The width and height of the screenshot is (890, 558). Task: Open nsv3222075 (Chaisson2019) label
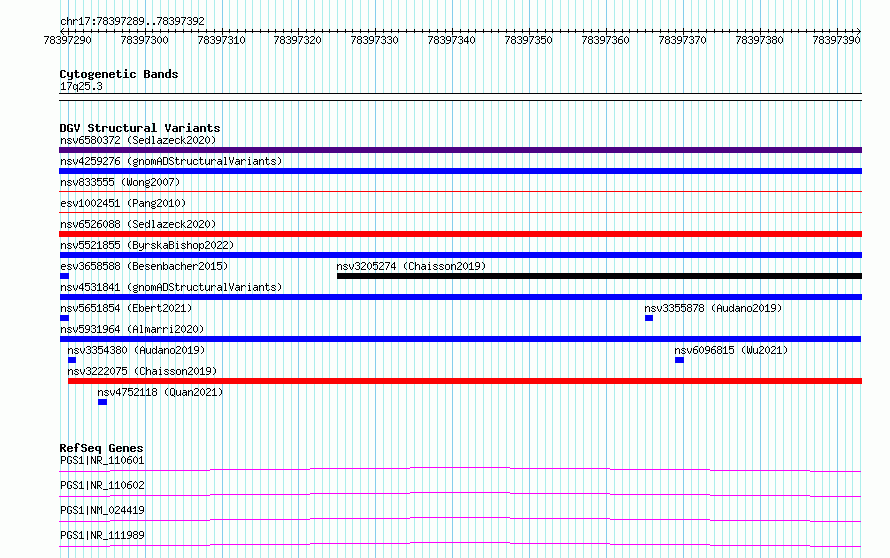tap(142, 371)
